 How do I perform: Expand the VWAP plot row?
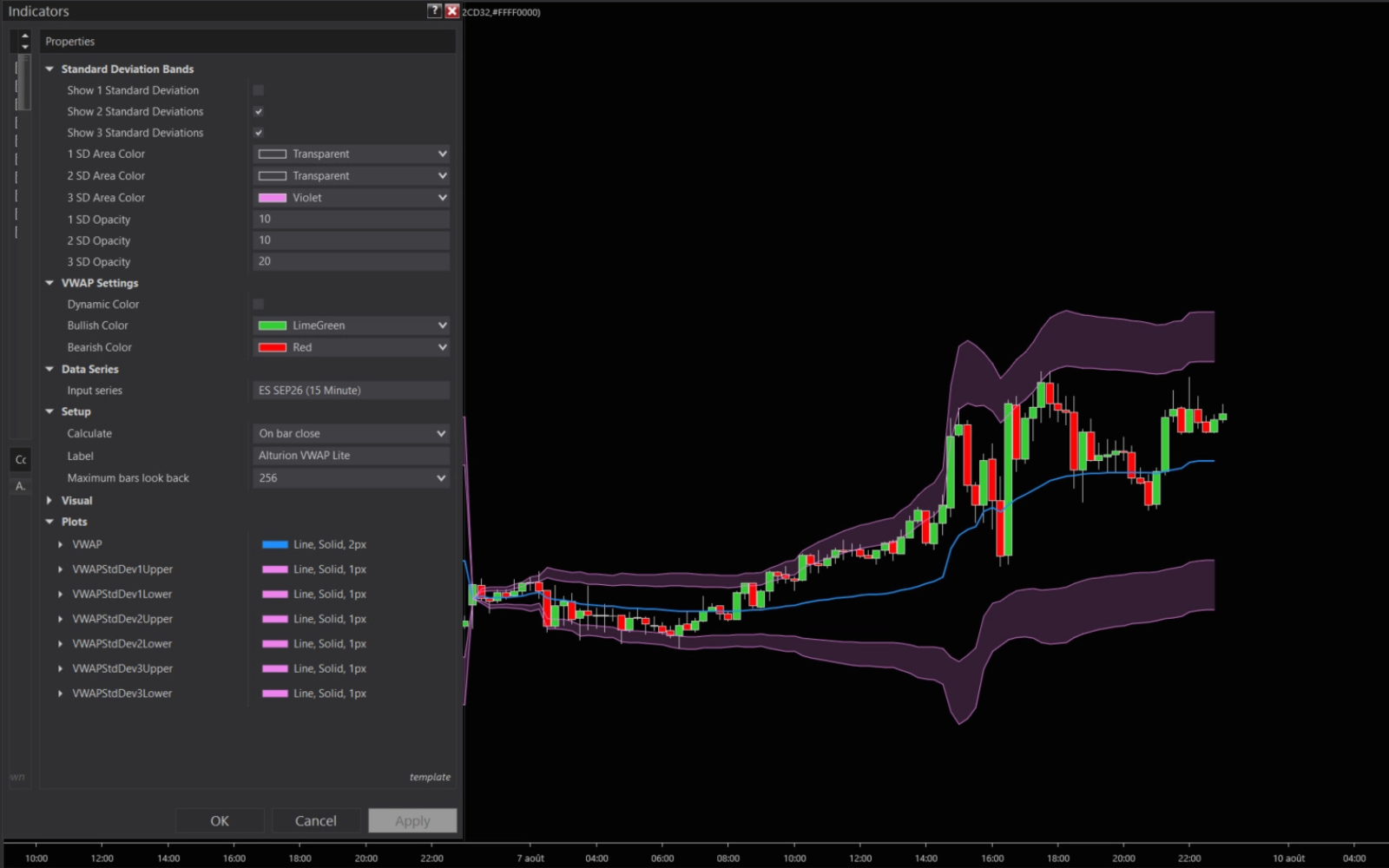tap(60, 544)
